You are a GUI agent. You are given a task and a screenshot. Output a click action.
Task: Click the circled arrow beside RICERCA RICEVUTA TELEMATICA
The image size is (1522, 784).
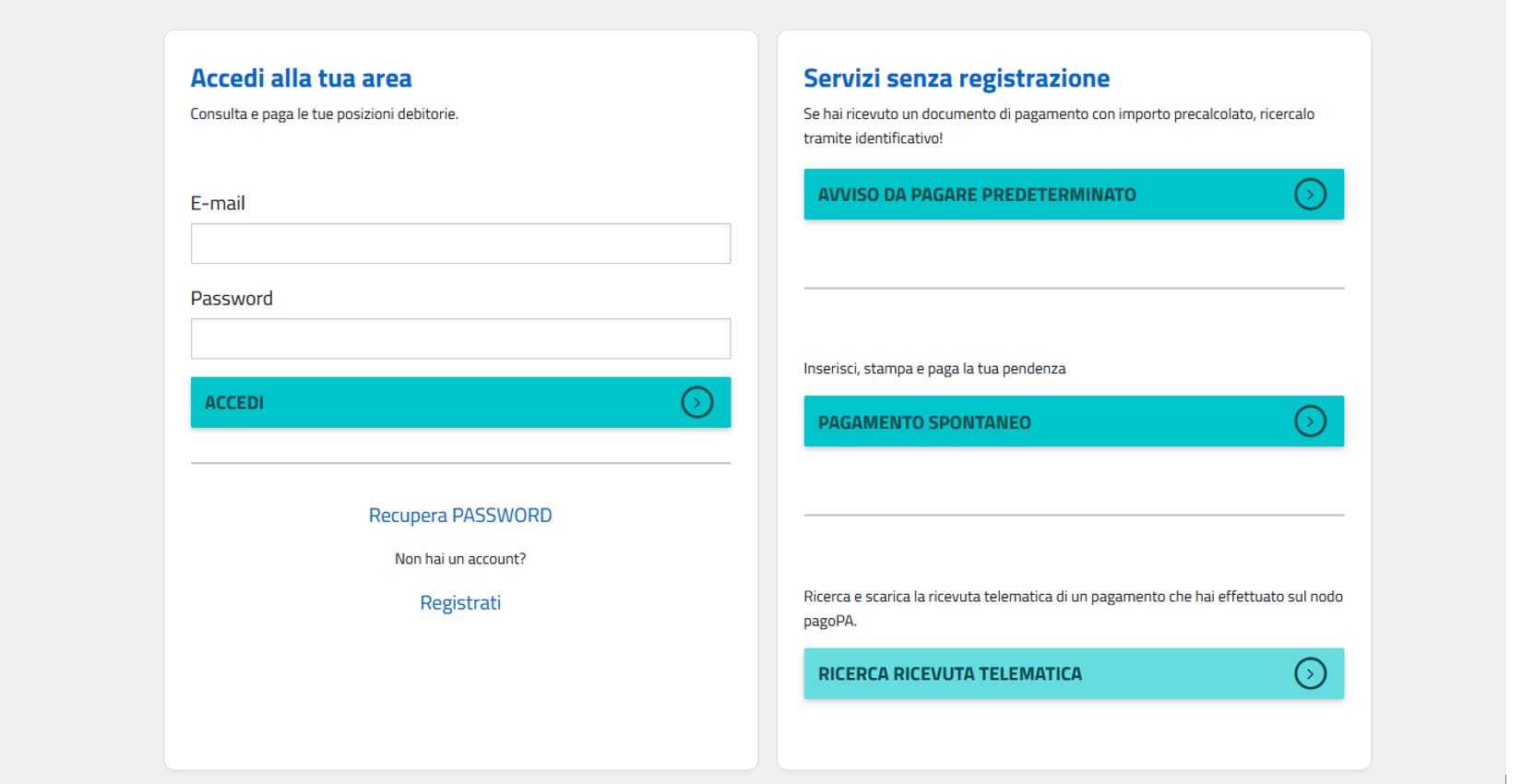coord(1310,673)
